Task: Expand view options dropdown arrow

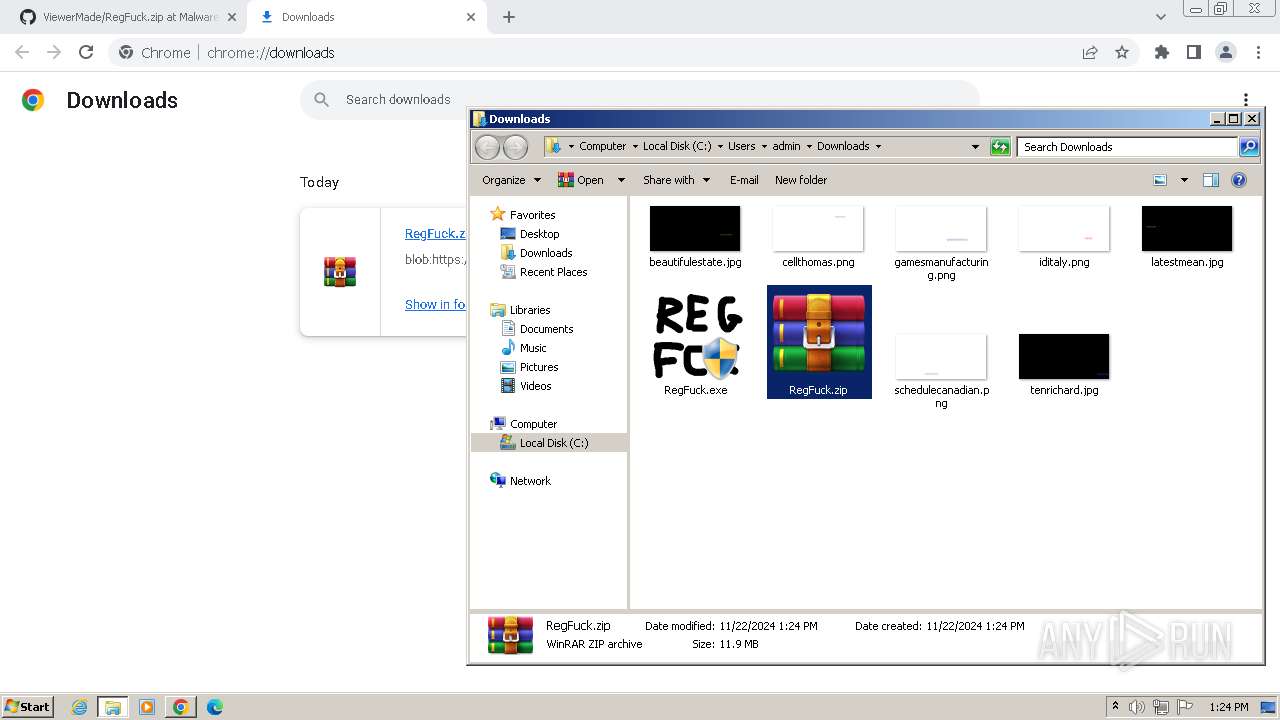Action: pyautogui.click(x=1184, y=180)
